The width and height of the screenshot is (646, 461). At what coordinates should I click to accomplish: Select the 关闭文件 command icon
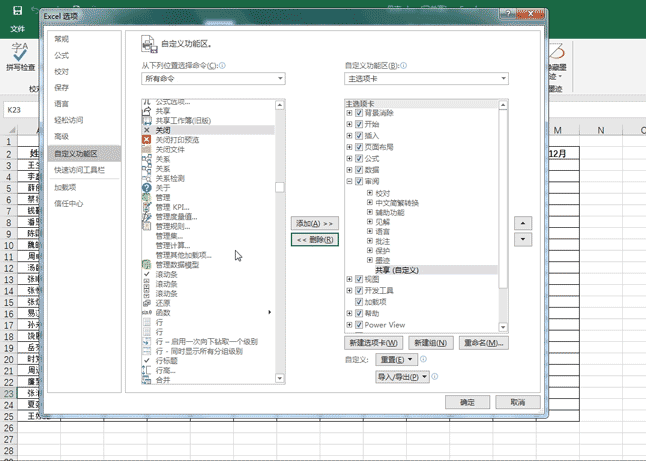(146, 150)
